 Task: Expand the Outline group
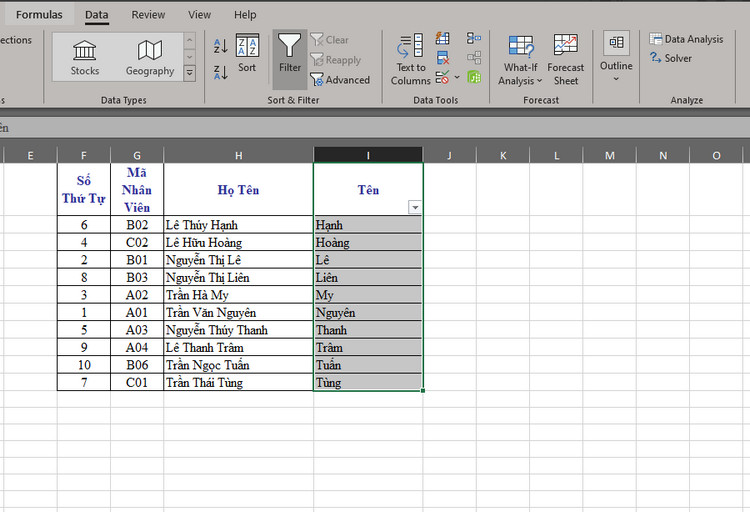pyautogui.click(x=616, y=56)
